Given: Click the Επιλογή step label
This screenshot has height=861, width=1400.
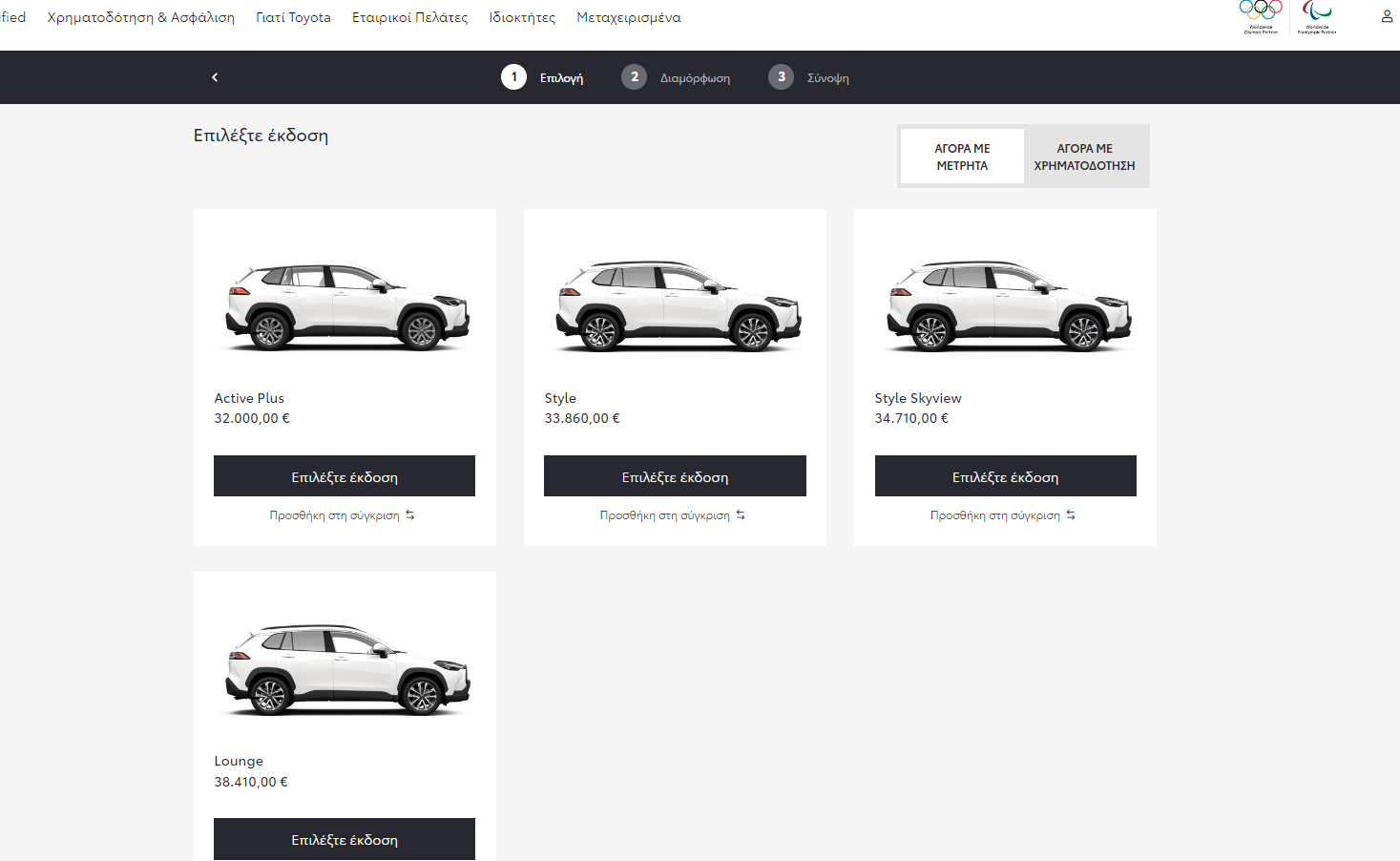Looking at the screenshot, I should tap(561, 78).
